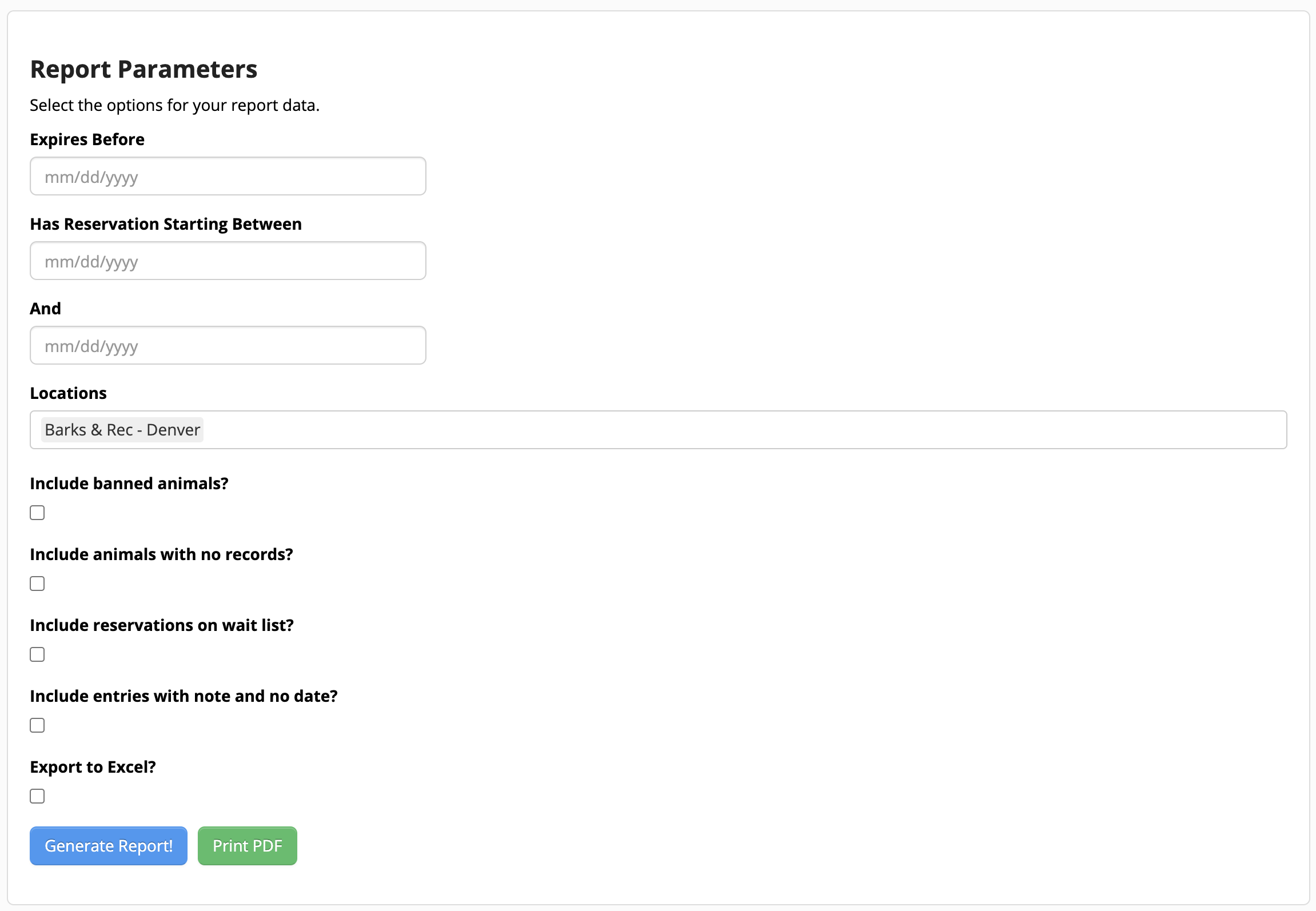
Task: Click the Print PDF button
Action: click(x=248, y=846)
